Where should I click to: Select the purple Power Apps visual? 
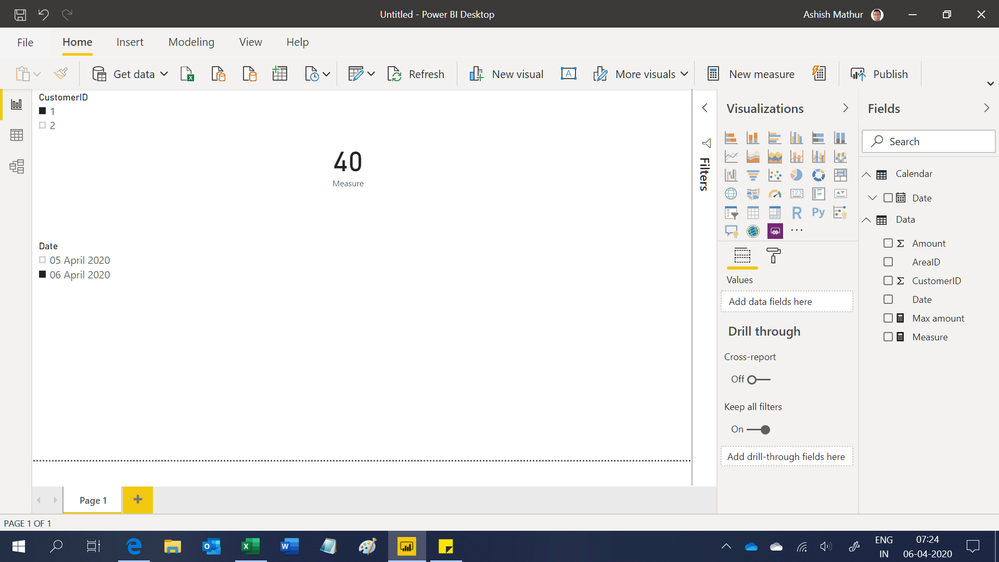(775, 231)
